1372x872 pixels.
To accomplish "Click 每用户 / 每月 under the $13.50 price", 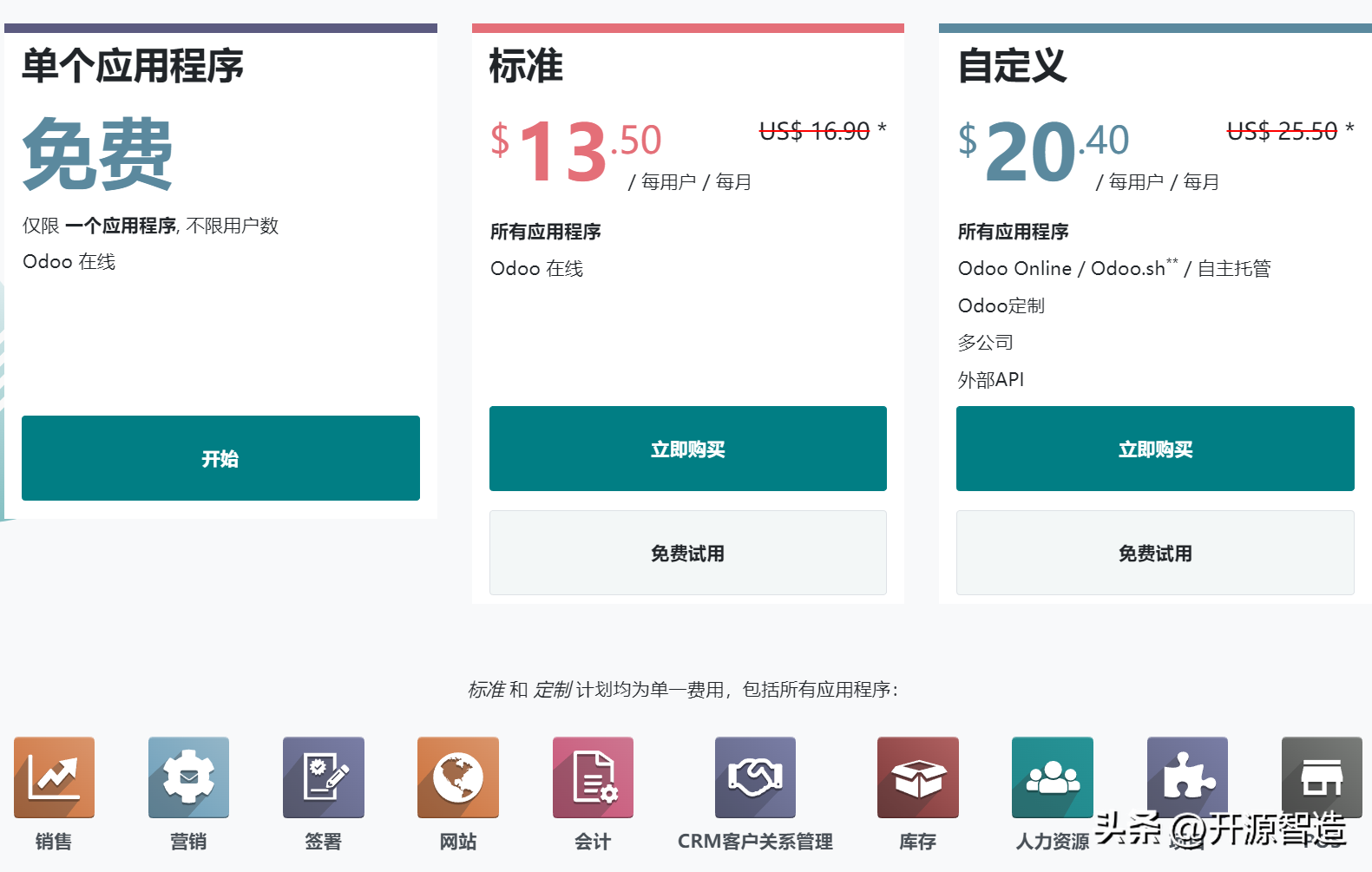I will point(690,181).
